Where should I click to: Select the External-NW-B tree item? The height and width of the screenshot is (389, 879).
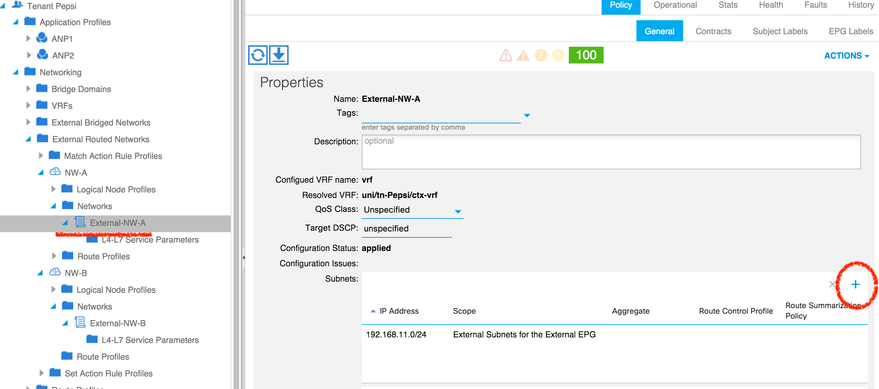(x=118, y=323)
